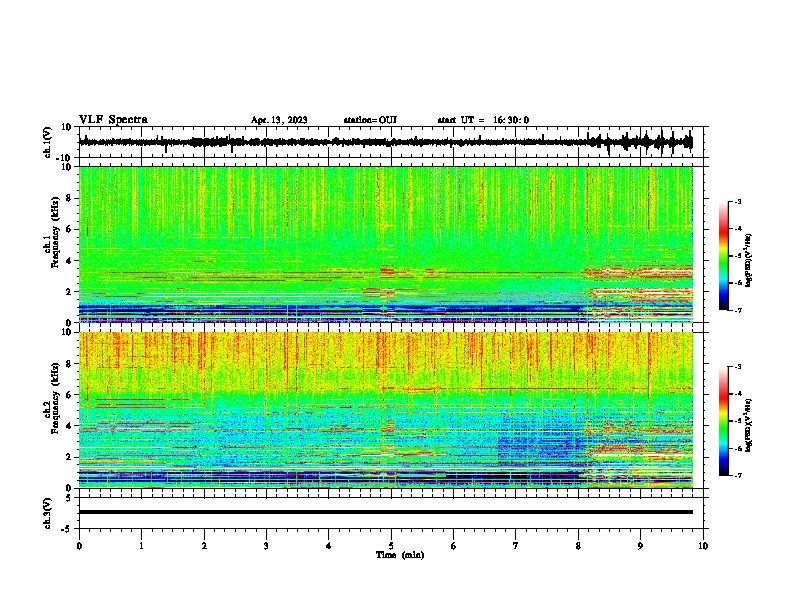This screenshot has height=612, width=792.
Task: Click the date text 'Apr. 13, 2023'
Action: coord(279,120)
